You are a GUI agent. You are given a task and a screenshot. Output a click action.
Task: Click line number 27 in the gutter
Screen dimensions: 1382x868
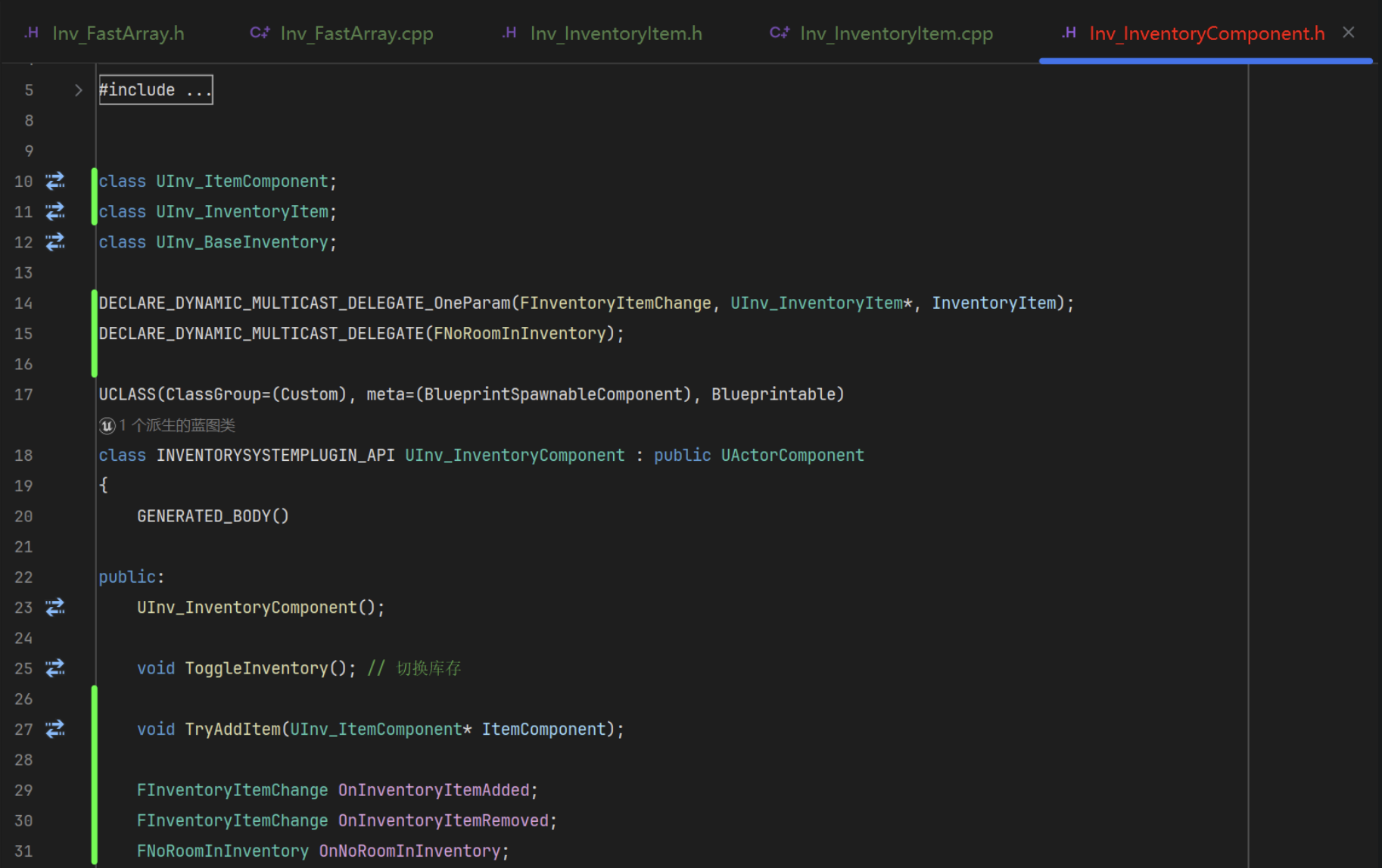[23, 730]
